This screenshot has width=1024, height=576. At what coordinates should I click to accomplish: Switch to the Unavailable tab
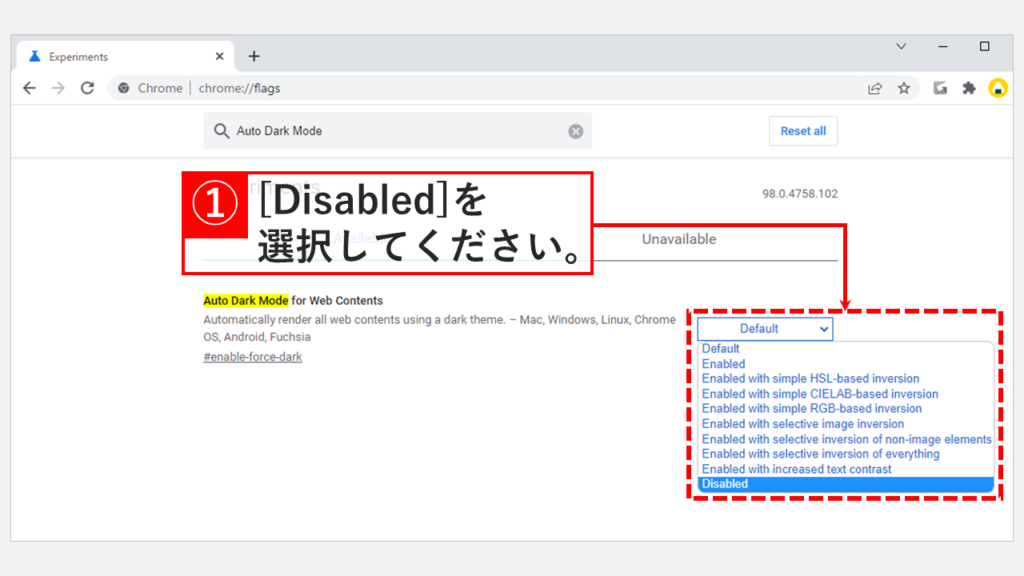(x=679, y=240)
